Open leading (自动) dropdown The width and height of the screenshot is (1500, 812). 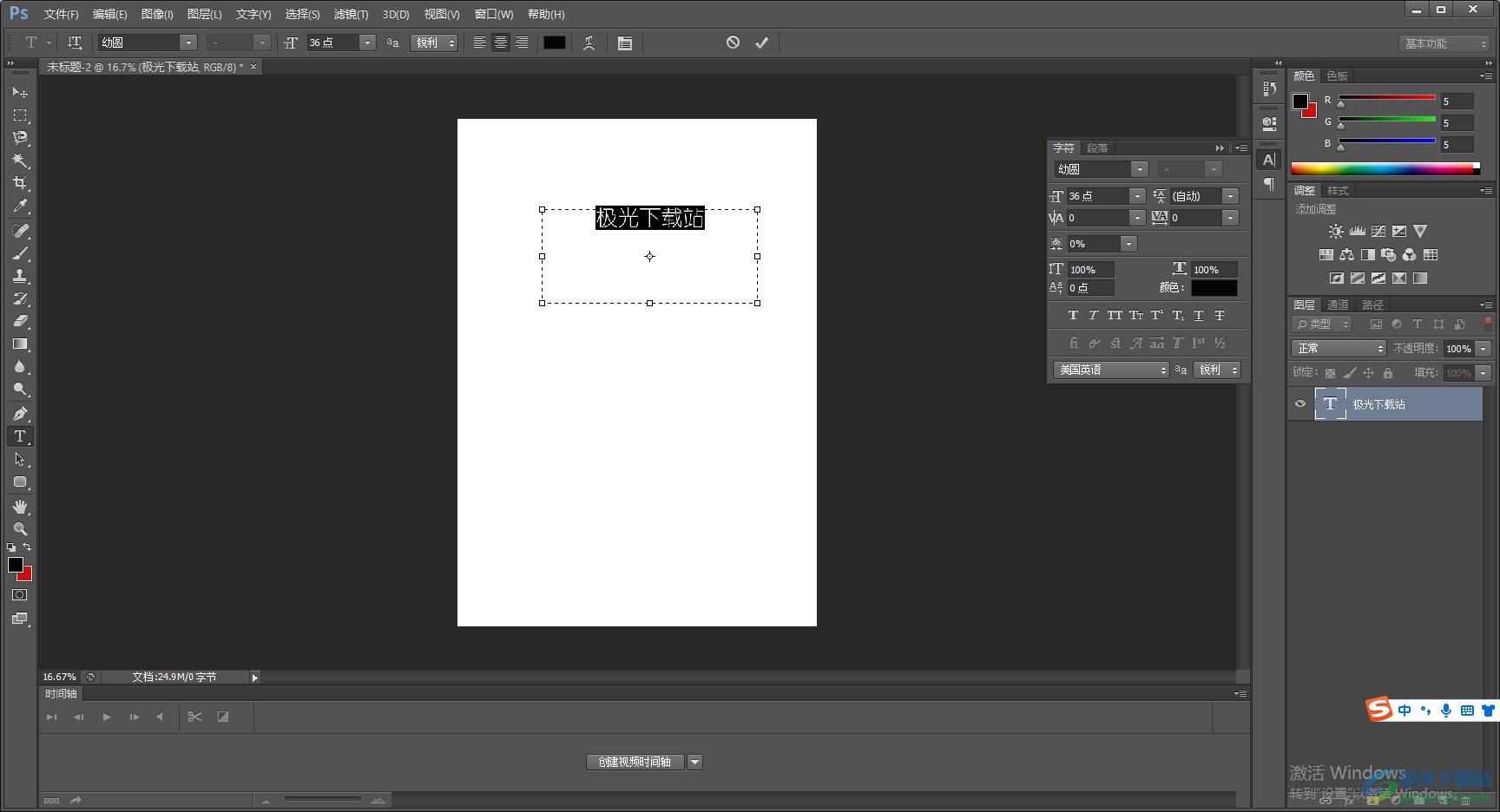[x=1230, y=196]
